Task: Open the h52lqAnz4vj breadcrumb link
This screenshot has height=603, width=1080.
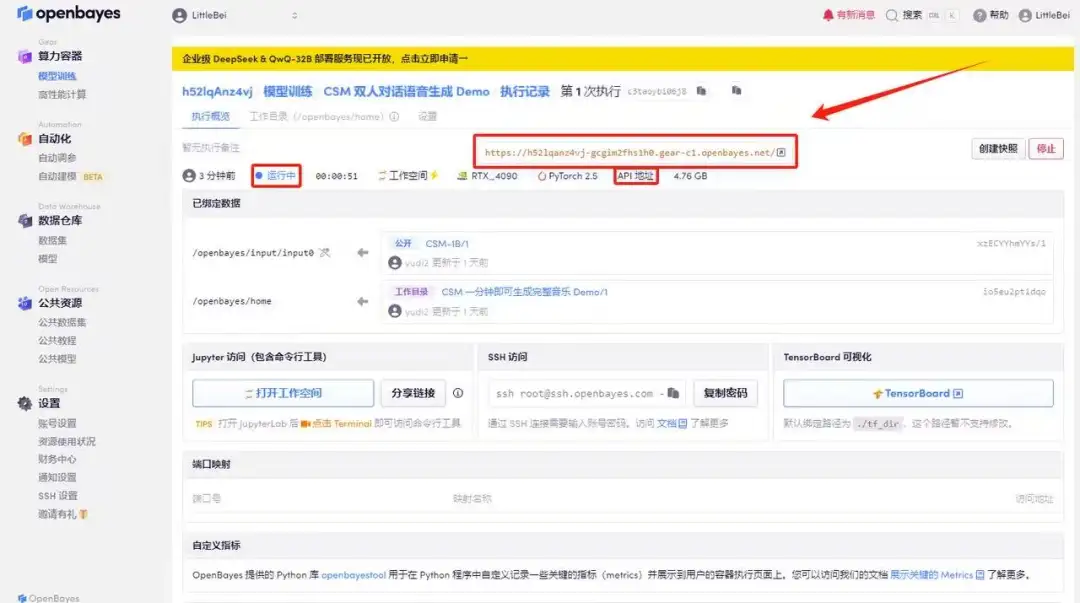Action: (x=217, y=92)
